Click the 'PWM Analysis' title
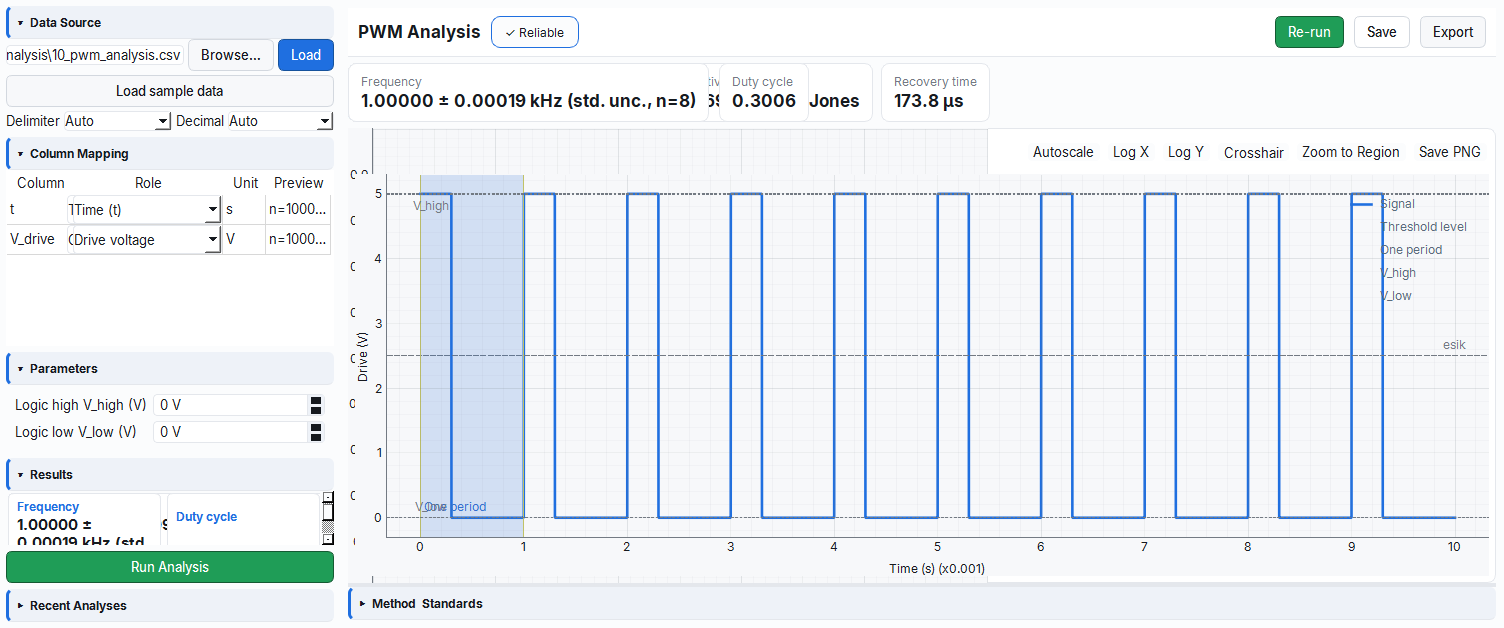Viewport: 1504px width, 628px height. (x=419, y=32)
